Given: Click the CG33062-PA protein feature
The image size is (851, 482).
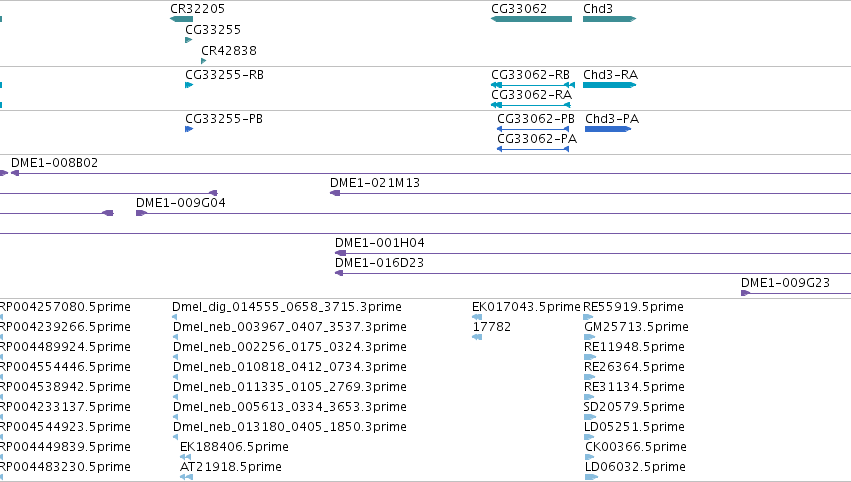Looking at the screenshot, I should (533, 149).
